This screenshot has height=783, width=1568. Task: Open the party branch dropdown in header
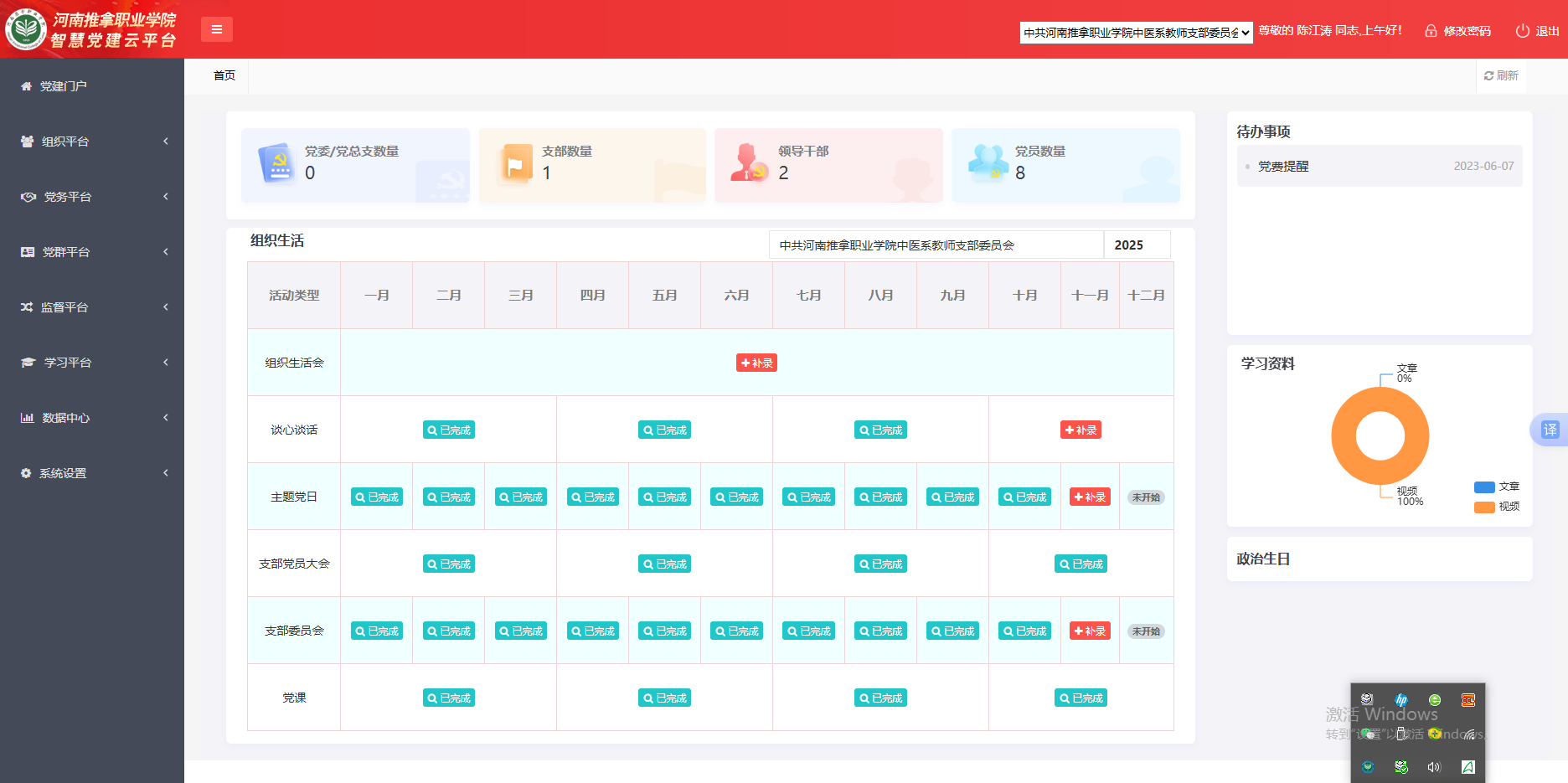click(1136, 33)
